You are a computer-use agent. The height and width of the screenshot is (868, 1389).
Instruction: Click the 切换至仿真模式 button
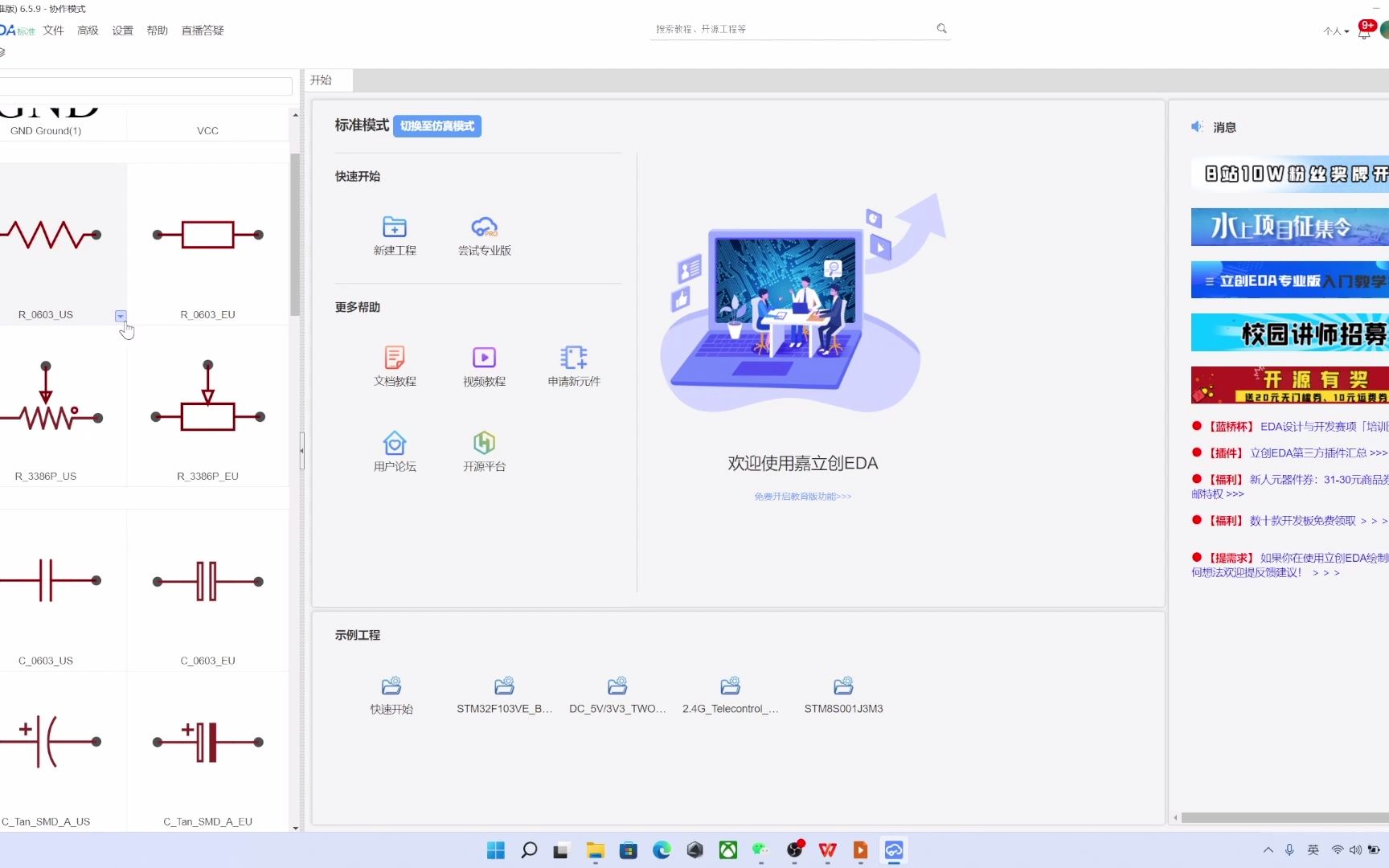click(437, 126)
